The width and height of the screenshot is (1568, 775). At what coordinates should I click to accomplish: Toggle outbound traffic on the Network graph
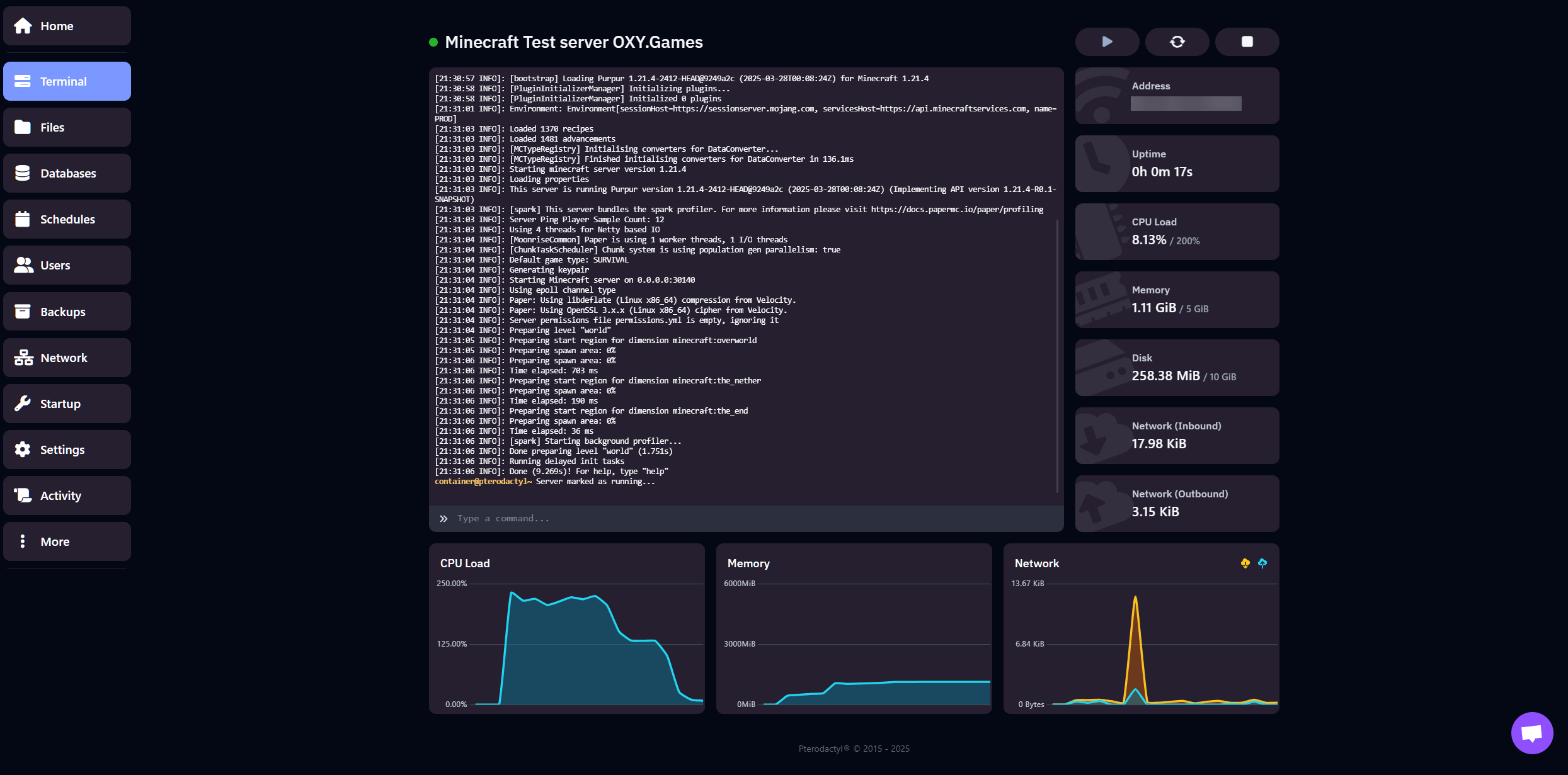[x=1262, y=563]
